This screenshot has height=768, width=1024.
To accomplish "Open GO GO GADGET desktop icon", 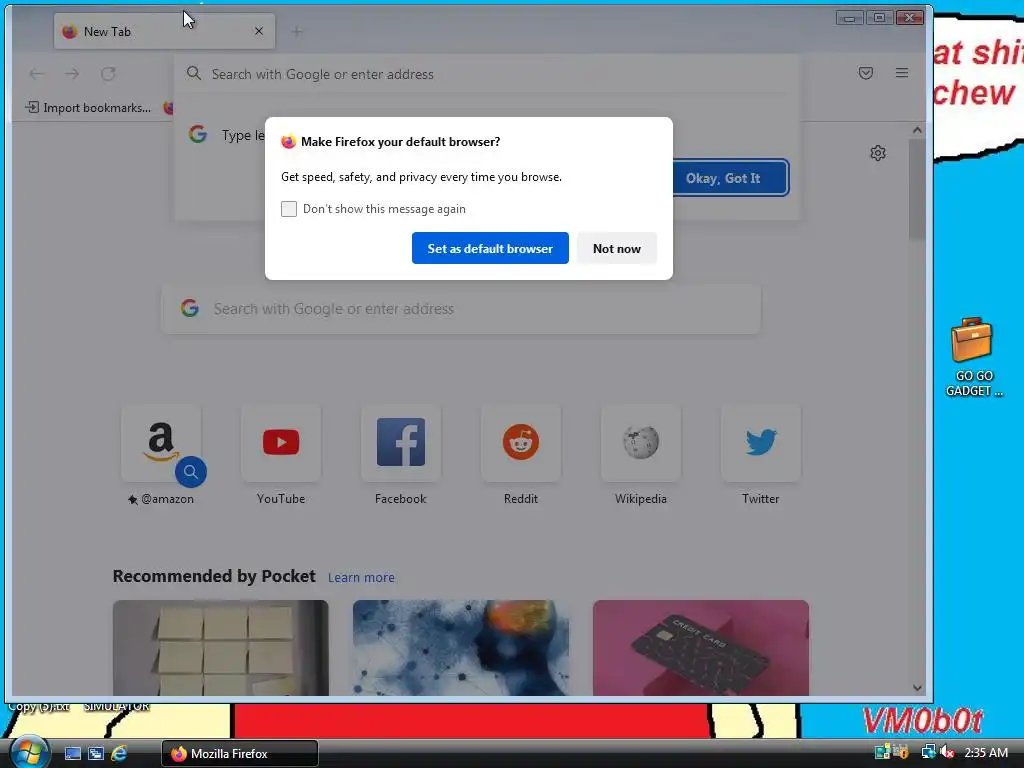I will [x=973, y=357].
